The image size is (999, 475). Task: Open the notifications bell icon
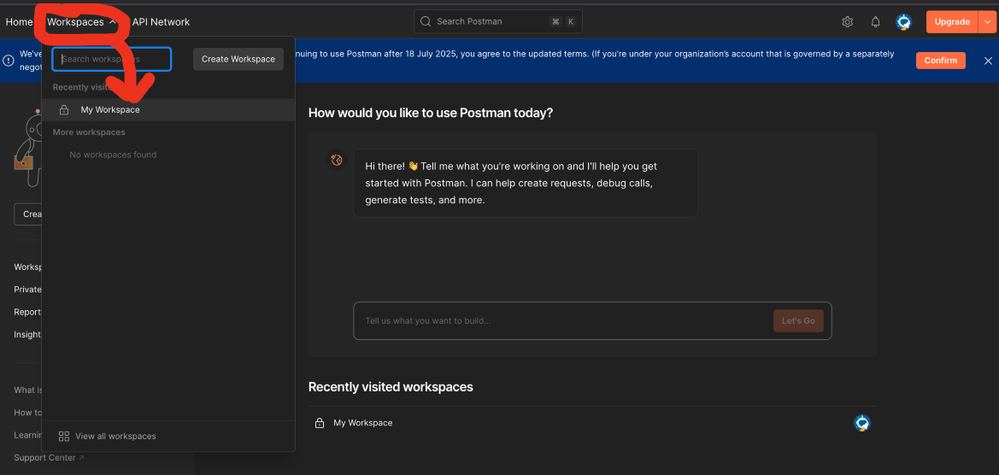(x=876, y=22)
